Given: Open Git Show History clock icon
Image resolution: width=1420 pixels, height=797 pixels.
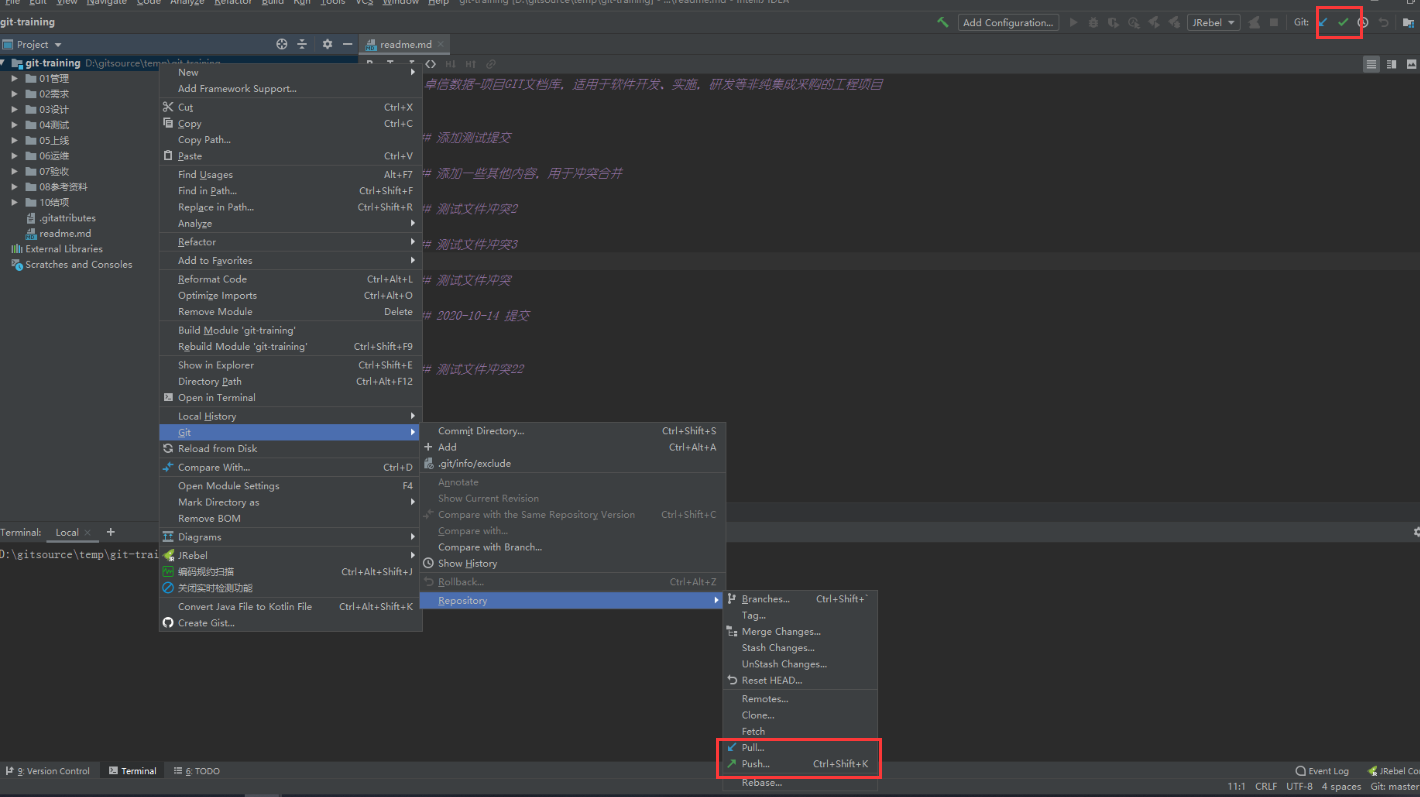Looking at the screenshot, I should (1363, 22).
